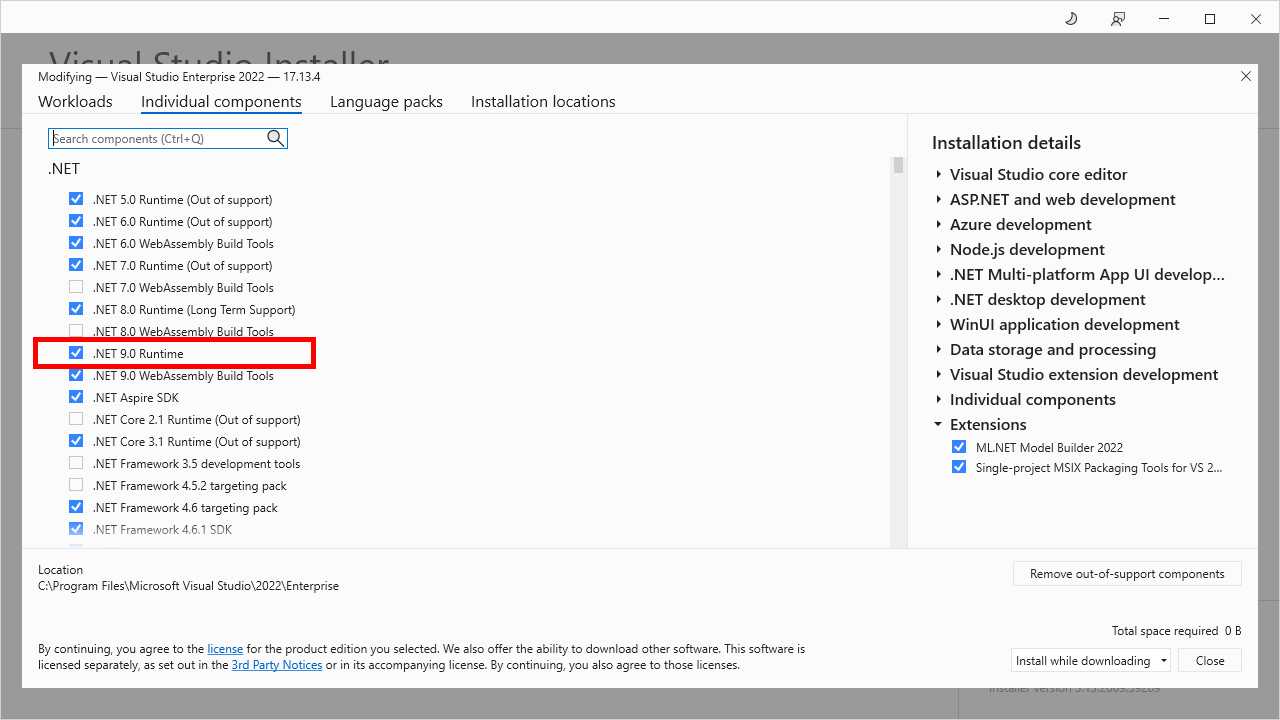Expand Visual Studio extension development details
This screenshot has height=720, width=1280.
(938, 374)
